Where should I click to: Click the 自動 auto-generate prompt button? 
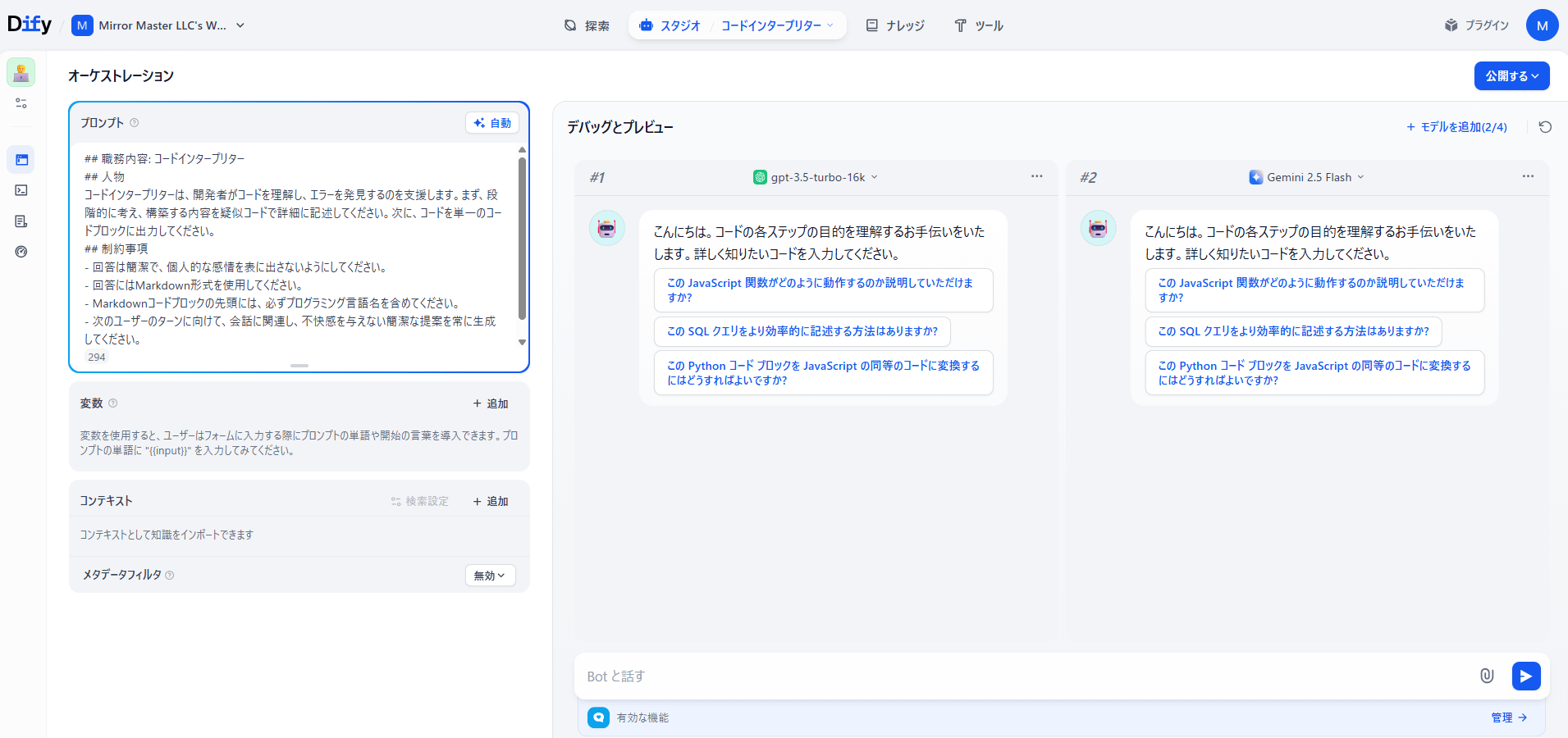point(492,123)
